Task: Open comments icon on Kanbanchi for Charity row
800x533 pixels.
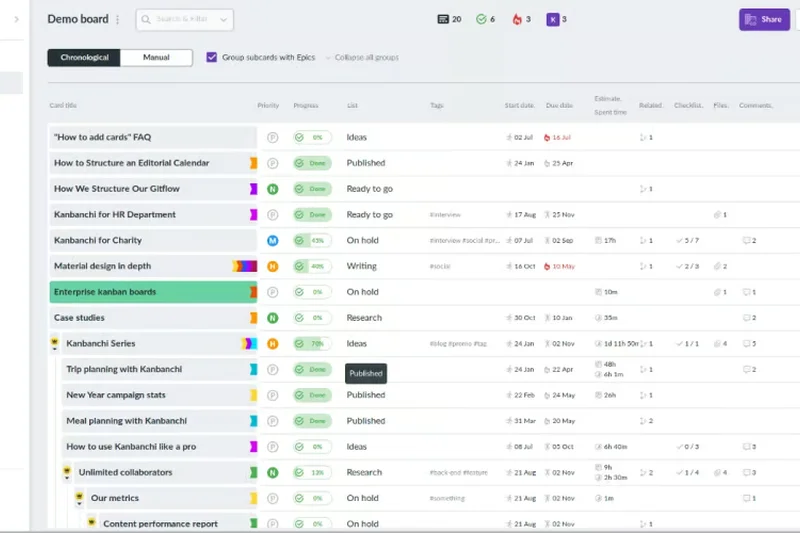Action: click(746, 241)
